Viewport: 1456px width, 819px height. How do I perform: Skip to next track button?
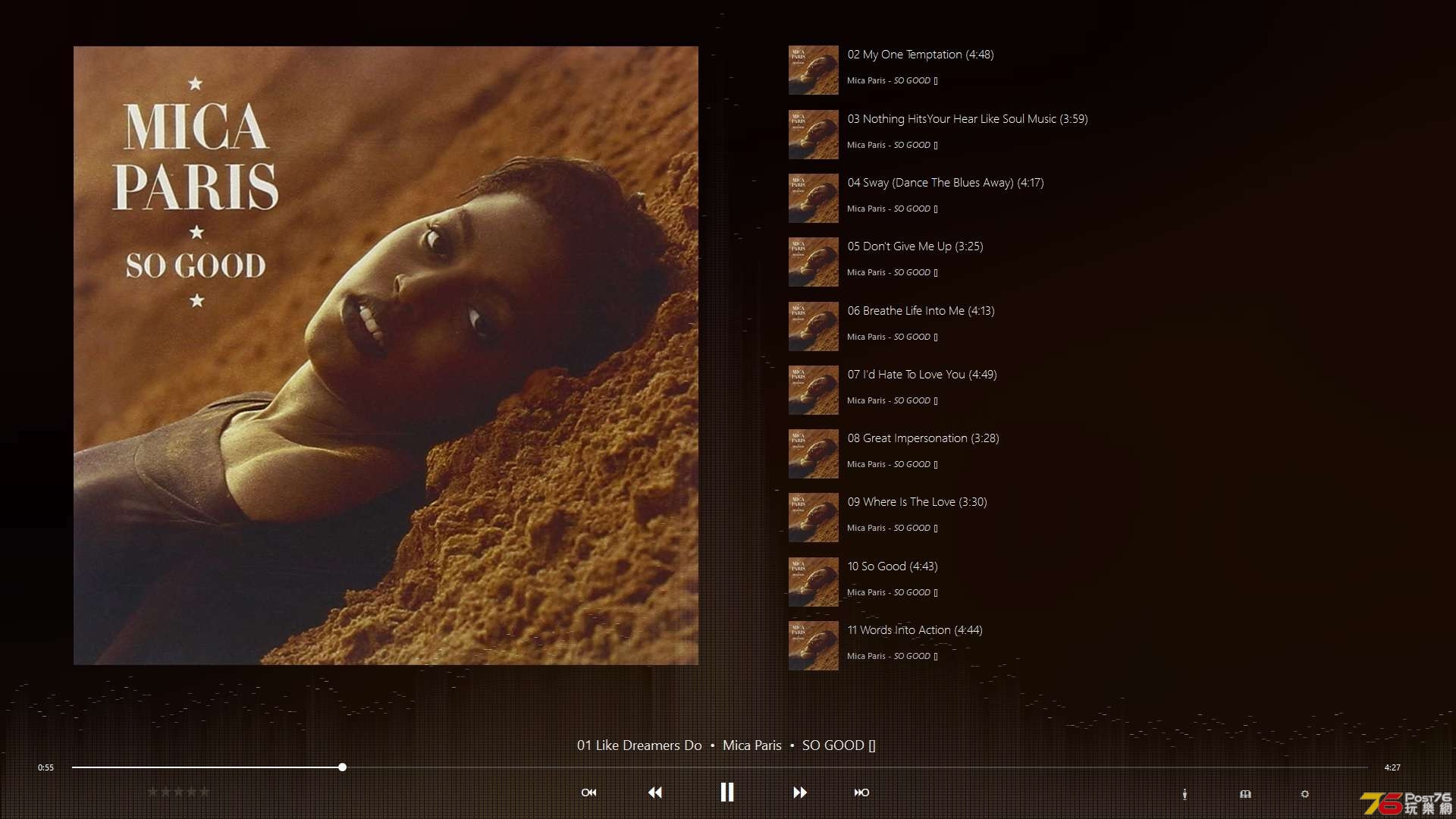(x=861, y=792)
